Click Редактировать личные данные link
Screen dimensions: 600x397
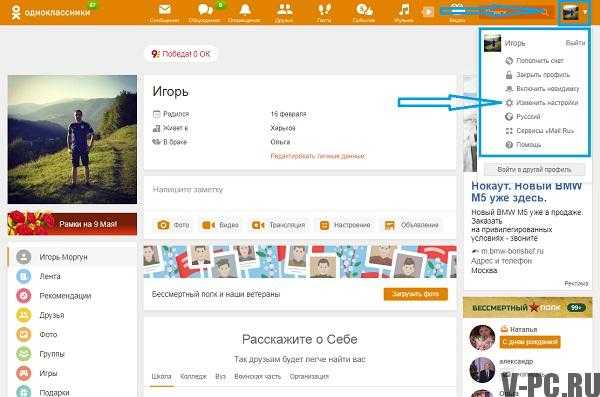pyautogui.click(x=318, y=156)
